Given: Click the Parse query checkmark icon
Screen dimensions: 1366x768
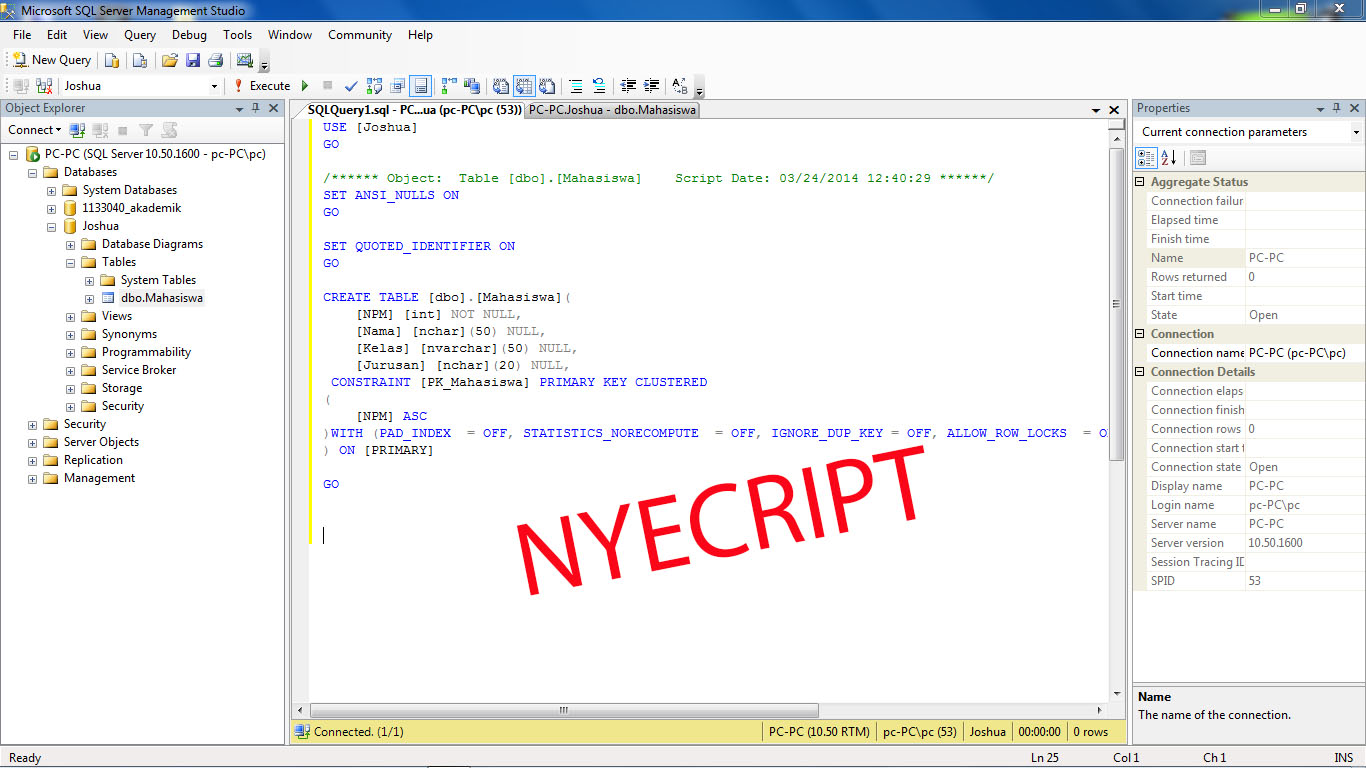Looking at the screenshot, I should [x=350, y=85].
